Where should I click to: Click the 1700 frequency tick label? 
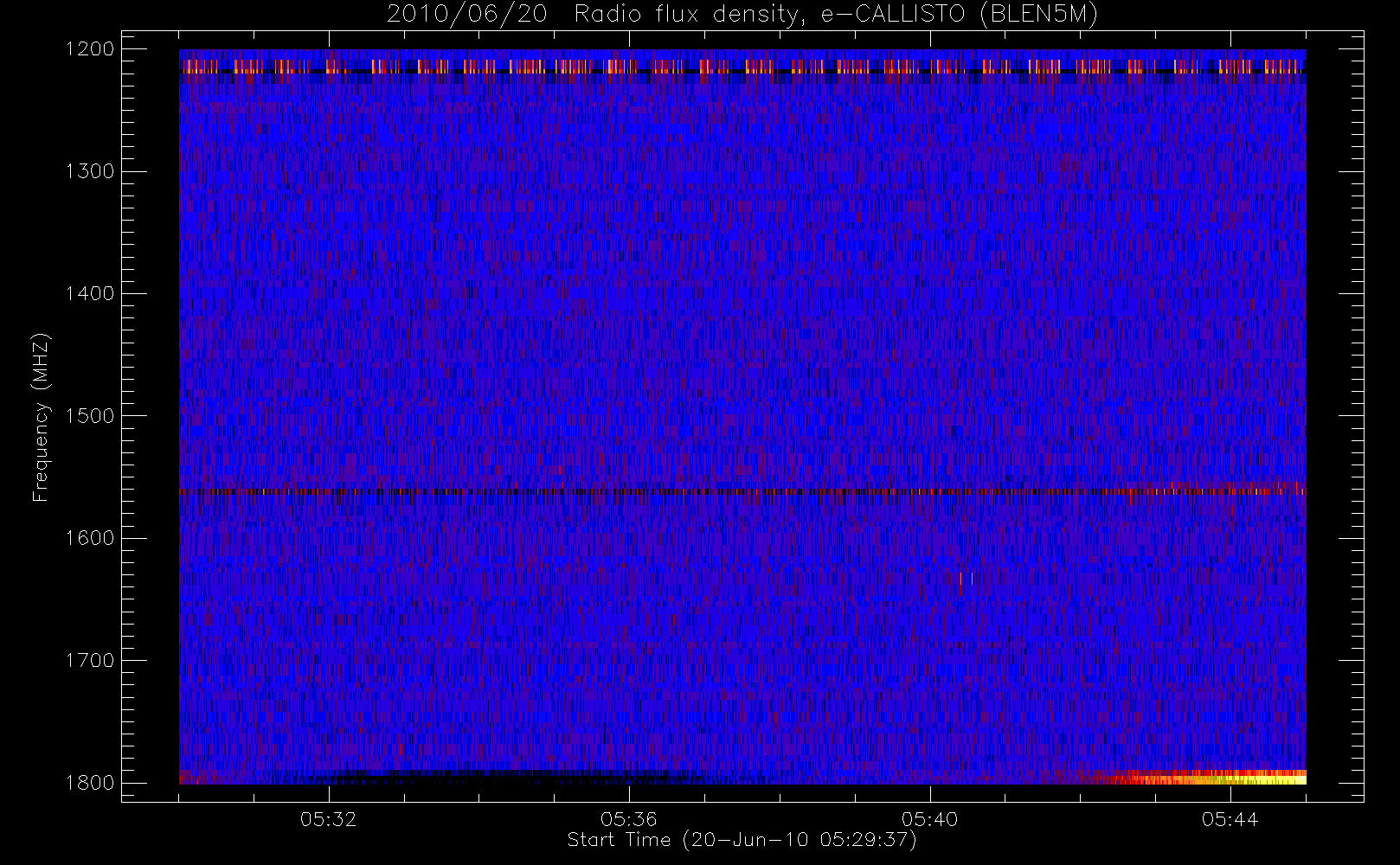coord(90,660)
